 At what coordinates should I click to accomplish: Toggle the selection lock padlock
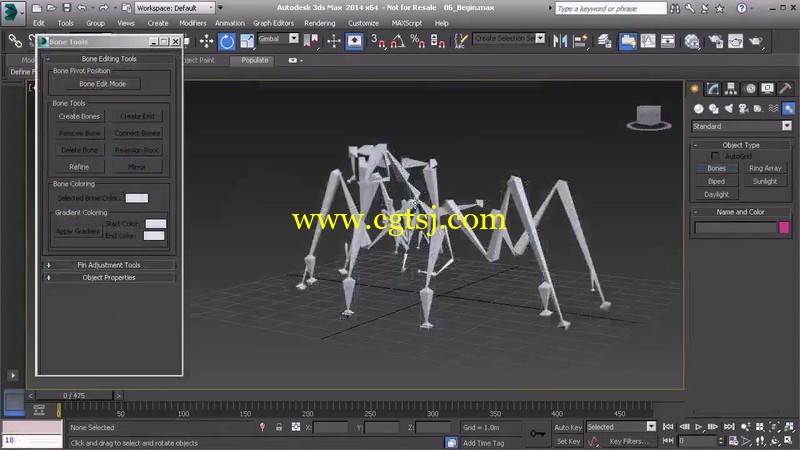pyautogui.click(x=279, y=427)
